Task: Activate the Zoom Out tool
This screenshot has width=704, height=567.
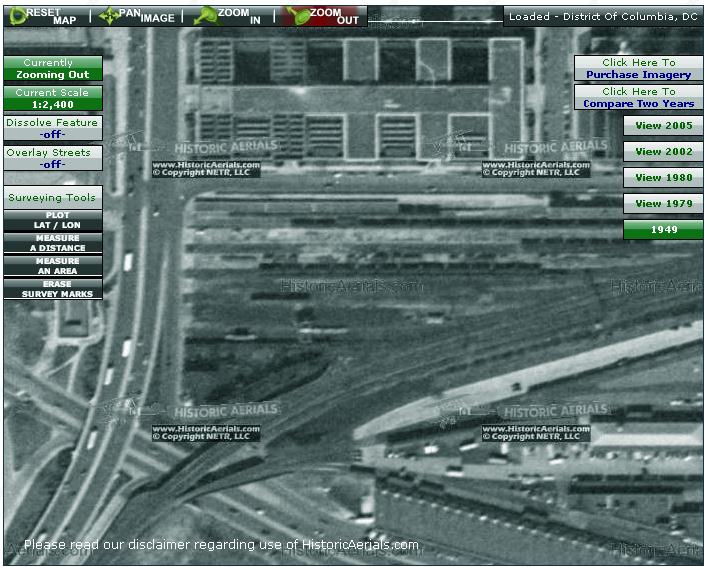Action: coord(323,15)
